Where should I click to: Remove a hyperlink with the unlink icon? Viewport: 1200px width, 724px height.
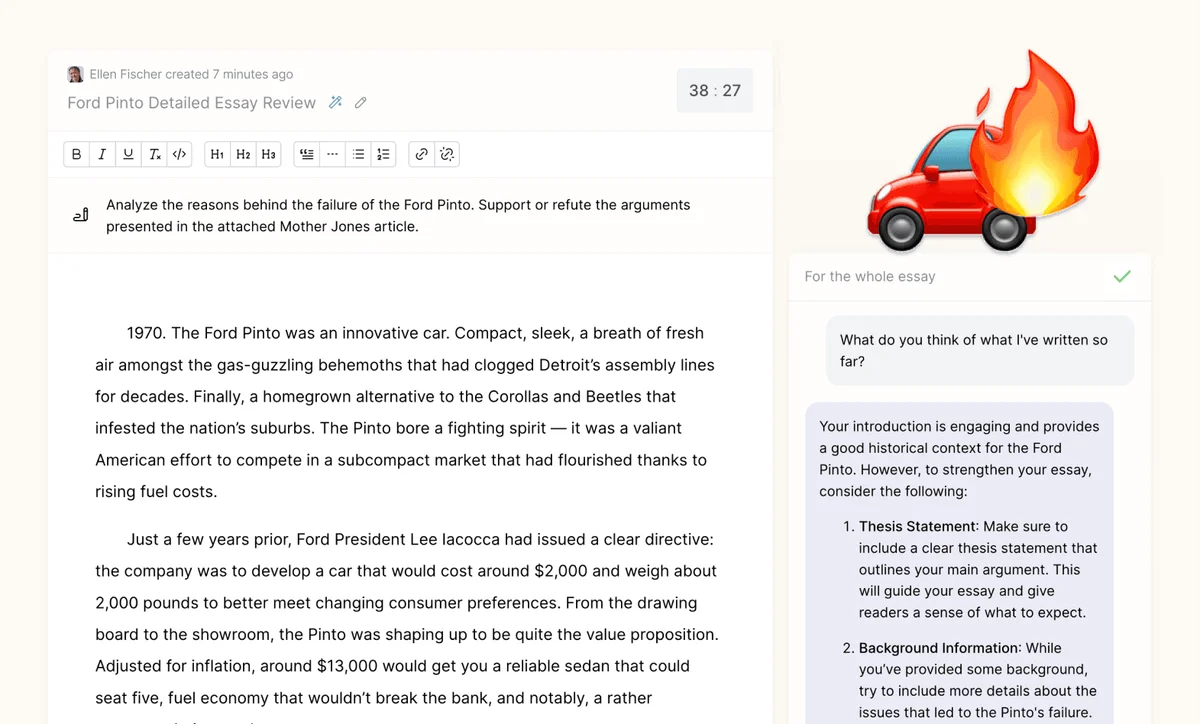(447, 154)
